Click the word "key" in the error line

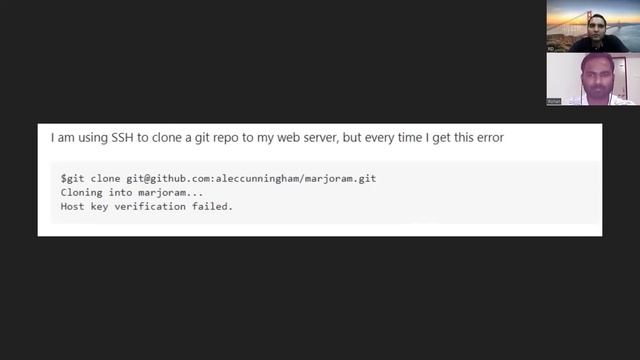tap(99, 207)
